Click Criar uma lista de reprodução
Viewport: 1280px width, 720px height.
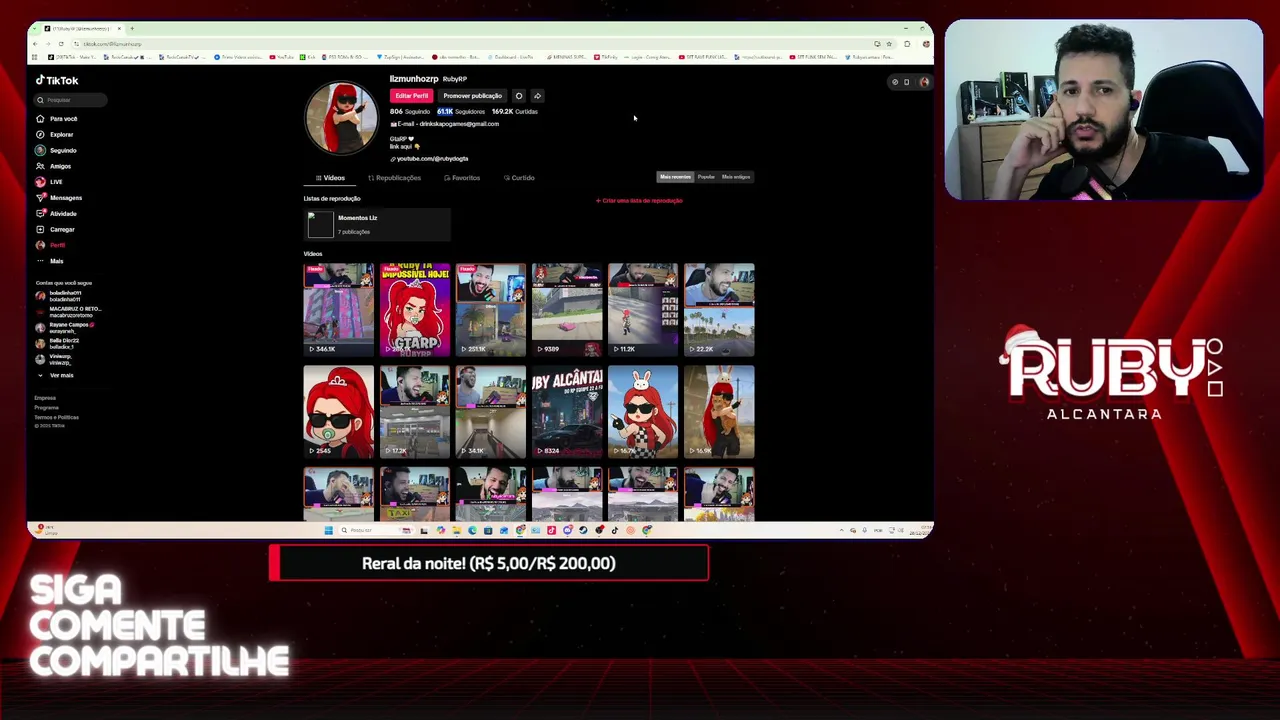click(x=639, y=201)
